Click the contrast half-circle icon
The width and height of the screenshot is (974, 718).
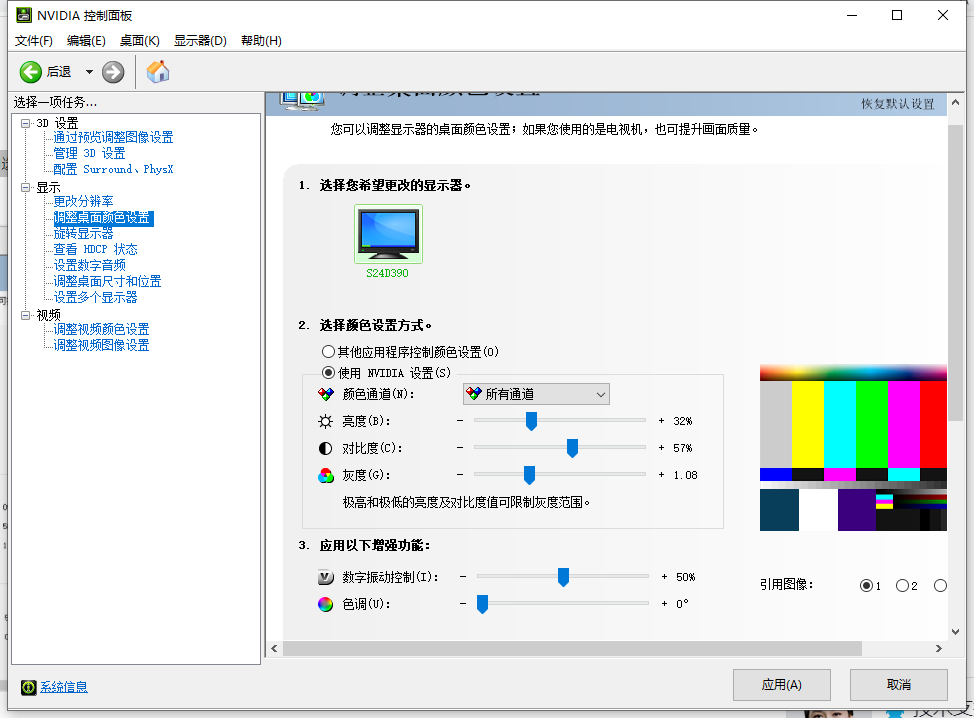coord(327,448)
